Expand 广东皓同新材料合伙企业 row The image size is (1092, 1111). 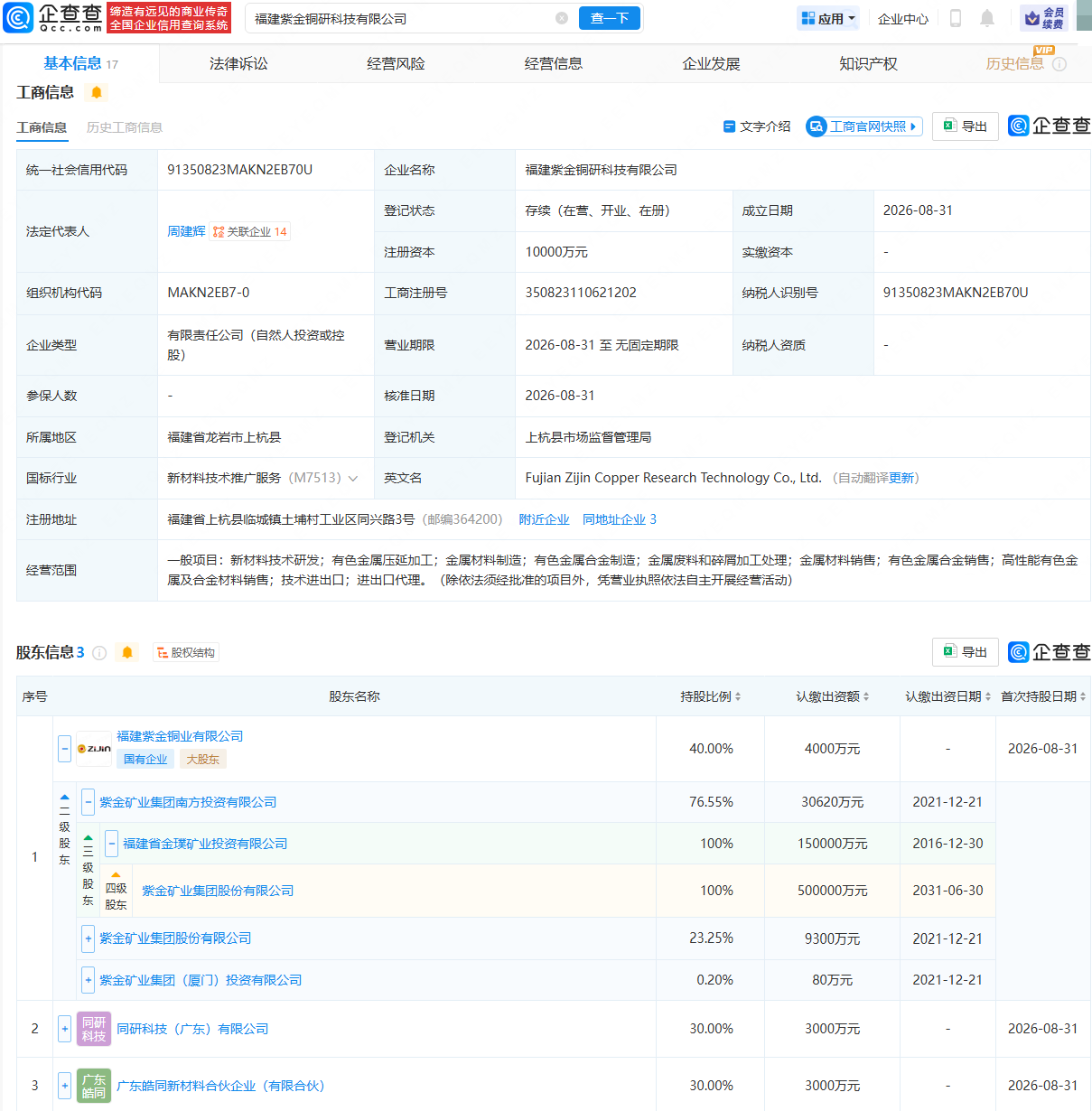pyautogui.click(x=65, y=1086)
